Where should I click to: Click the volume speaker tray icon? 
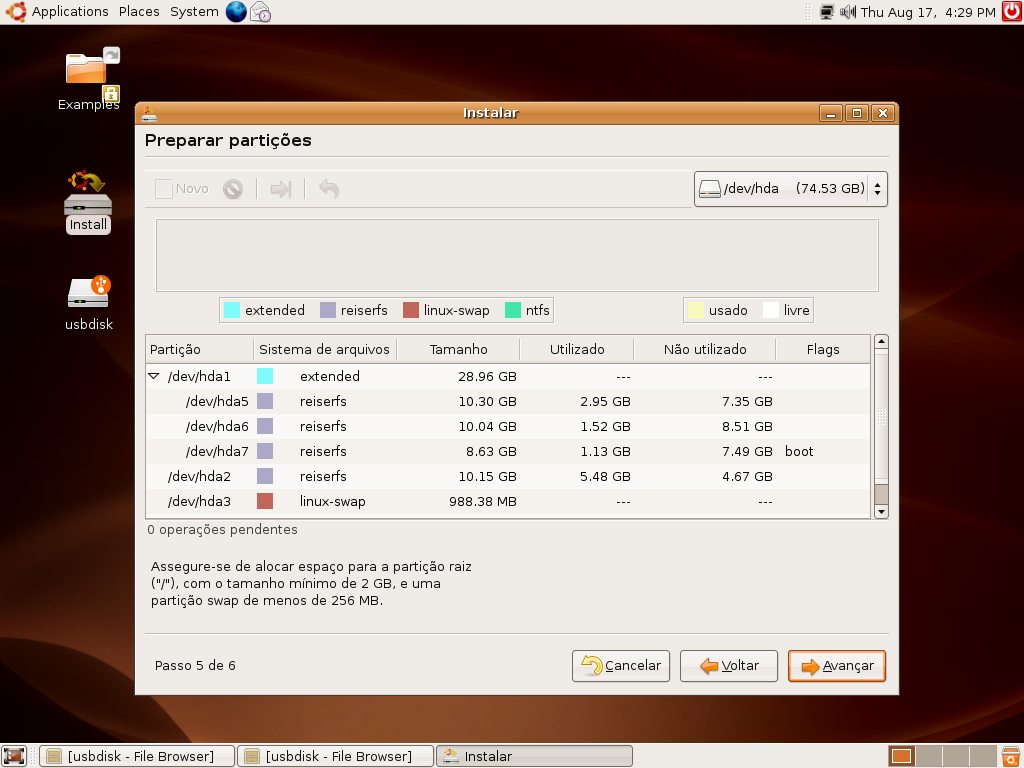tap(848, 12)
